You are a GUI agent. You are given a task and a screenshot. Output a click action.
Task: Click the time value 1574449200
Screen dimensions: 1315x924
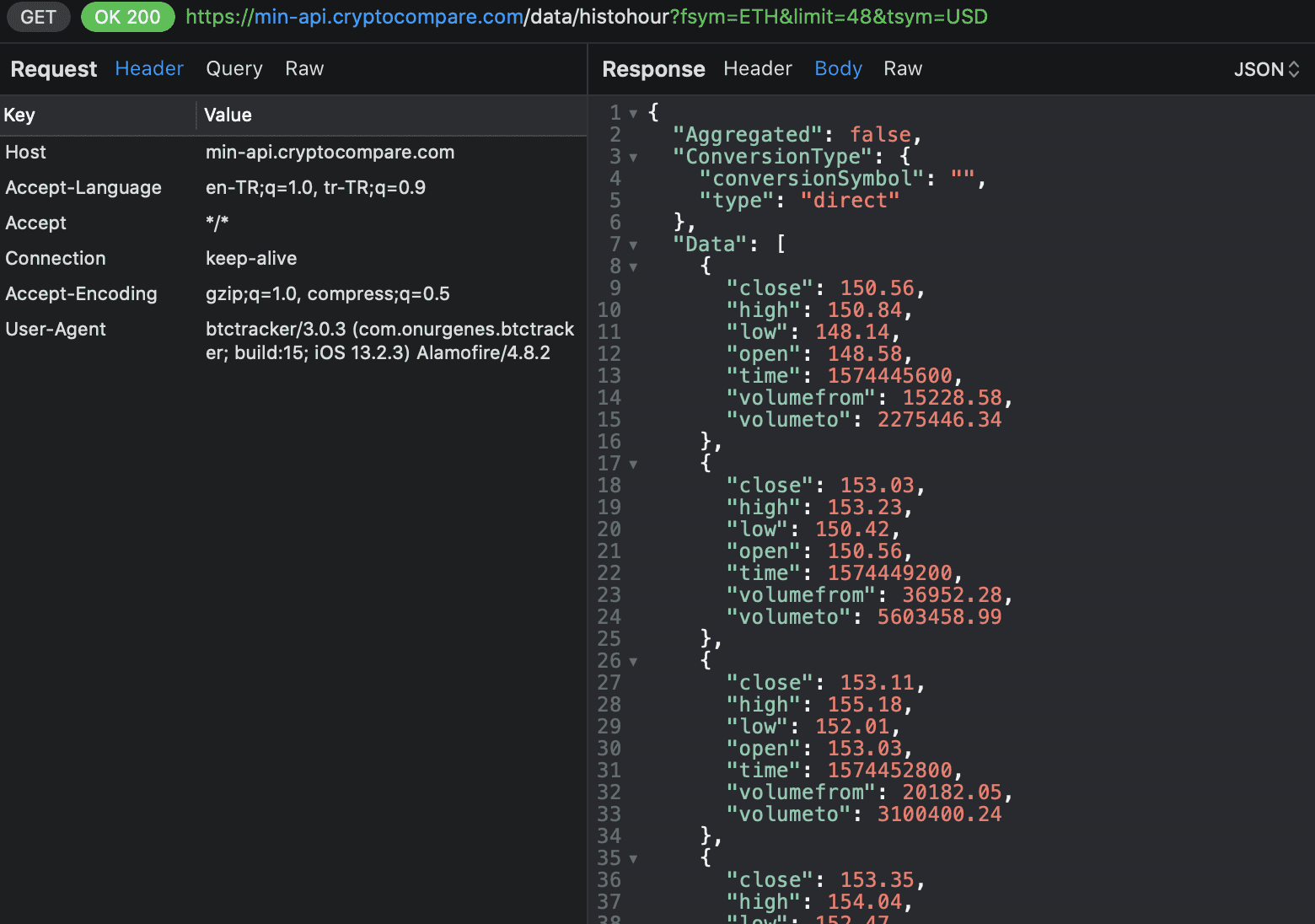pyautogui.click(x=890, y=573)
